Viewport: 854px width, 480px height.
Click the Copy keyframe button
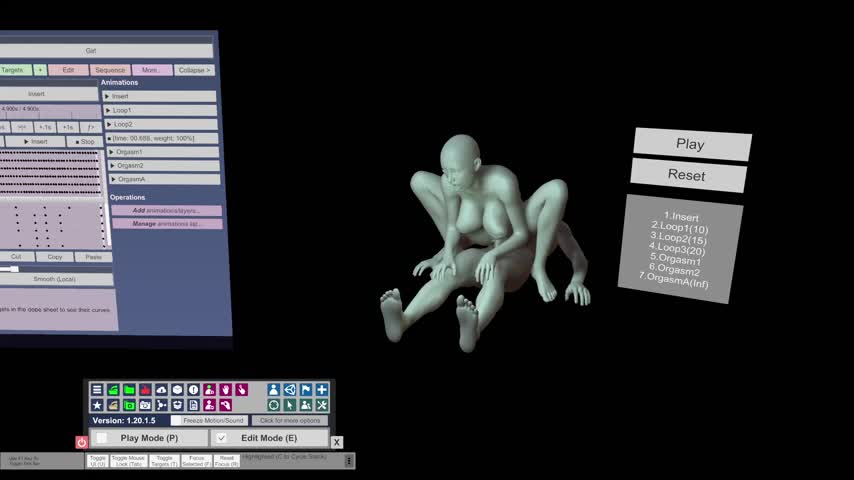(54, 257)
